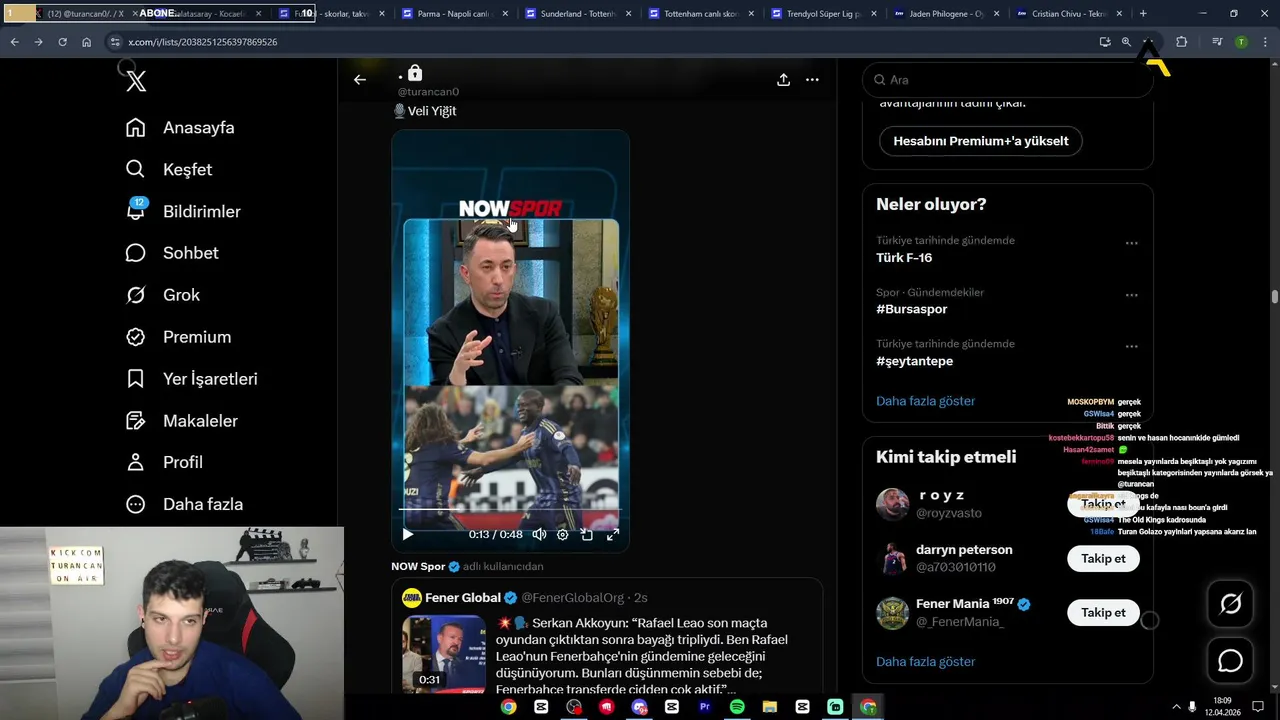Open File Explorer from taskbar
Image resolution: width=1280 pixels, height=720 pixels.
[769, 707]
